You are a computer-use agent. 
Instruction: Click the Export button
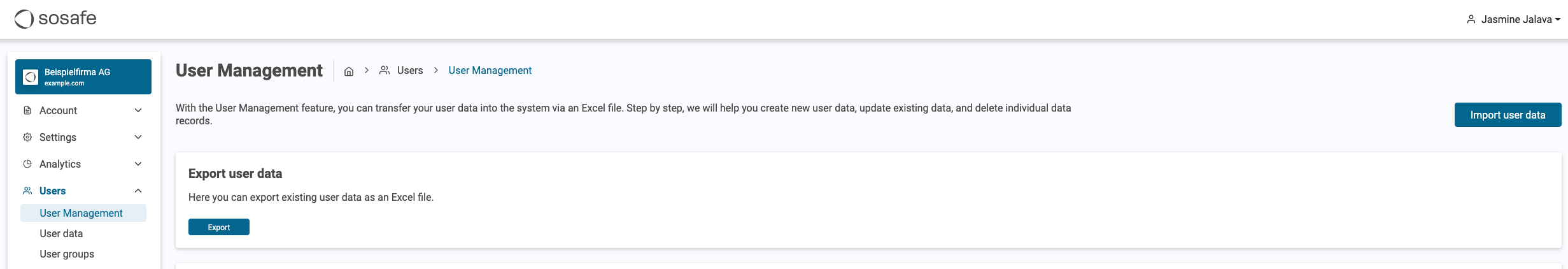219,227
